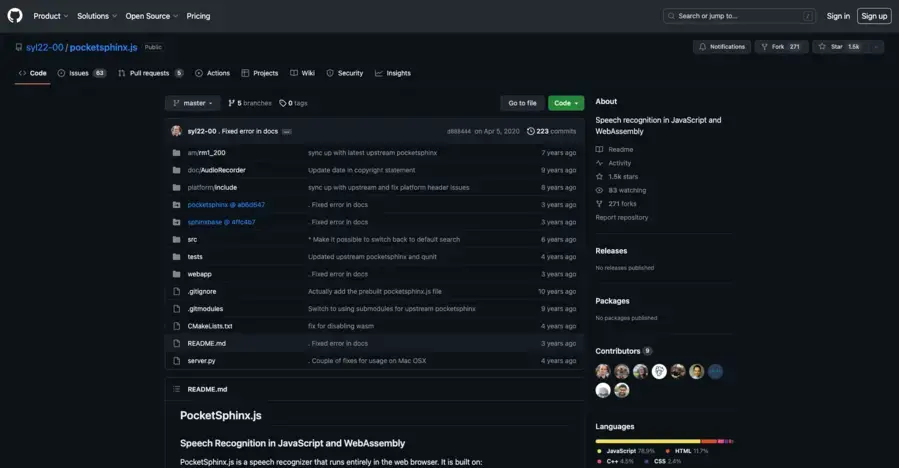Open the Releases heading link
This screenshot has width=899, height=468.
click(611, 251)
